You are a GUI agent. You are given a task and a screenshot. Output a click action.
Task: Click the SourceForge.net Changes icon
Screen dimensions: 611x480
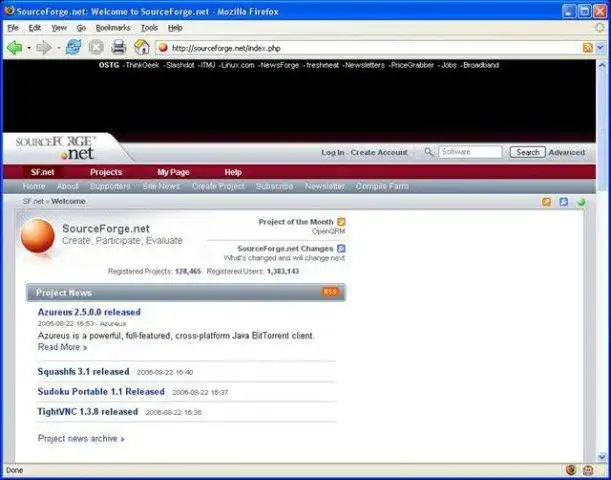point(341,248)
